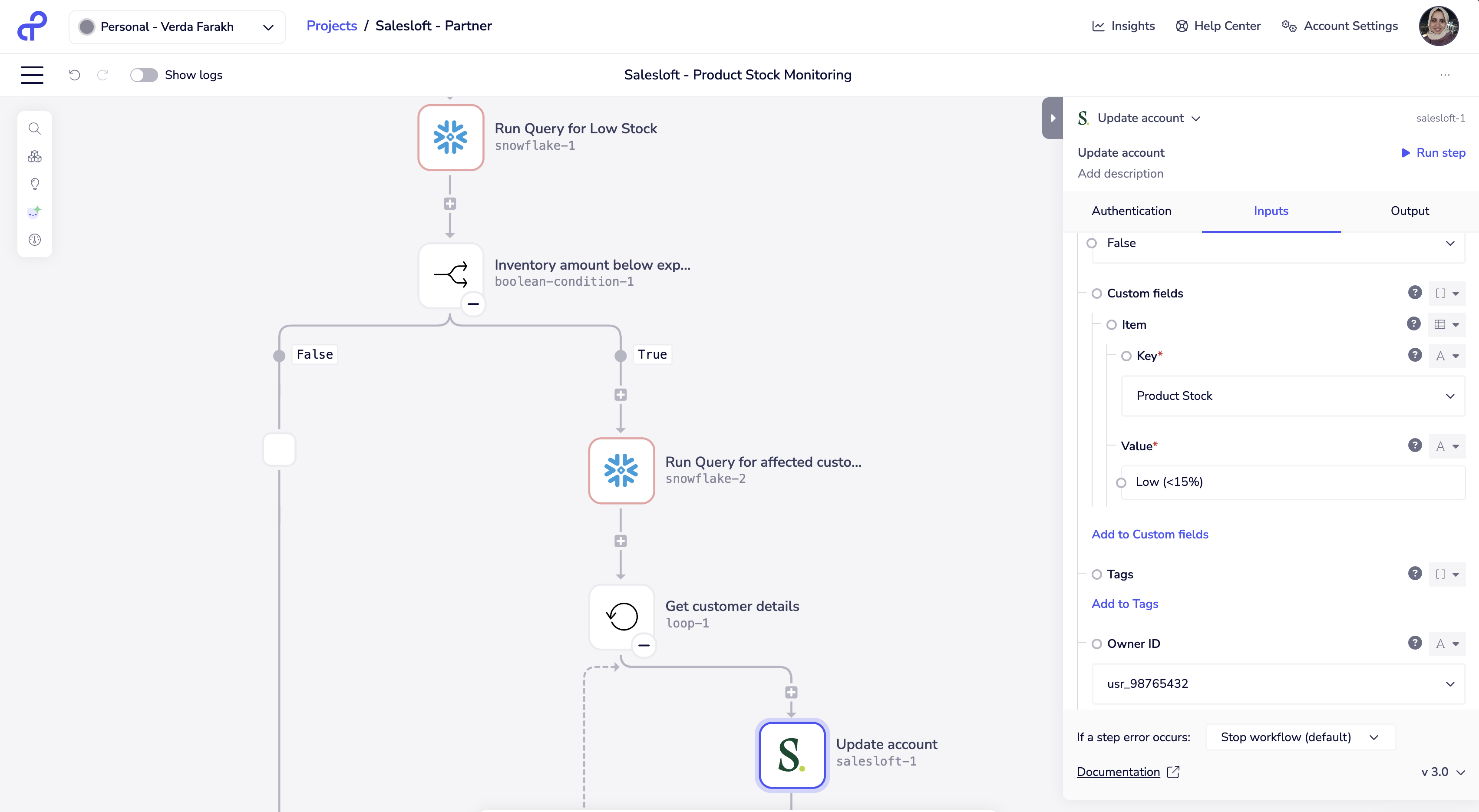Open help for Owner ID
Screen dimensions: 1479x812
1415,643
